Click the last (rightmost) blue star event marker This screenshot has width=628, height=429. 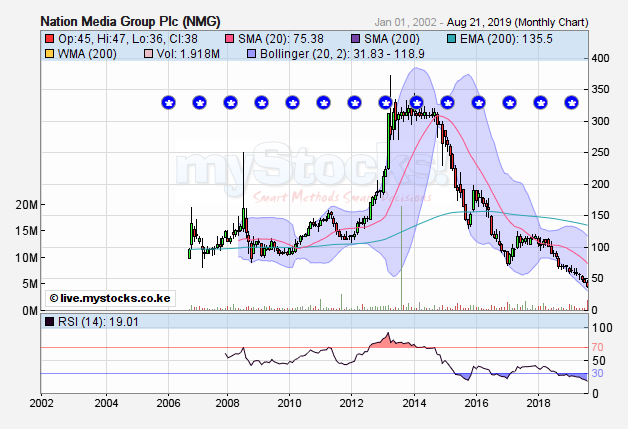(571, 102)
